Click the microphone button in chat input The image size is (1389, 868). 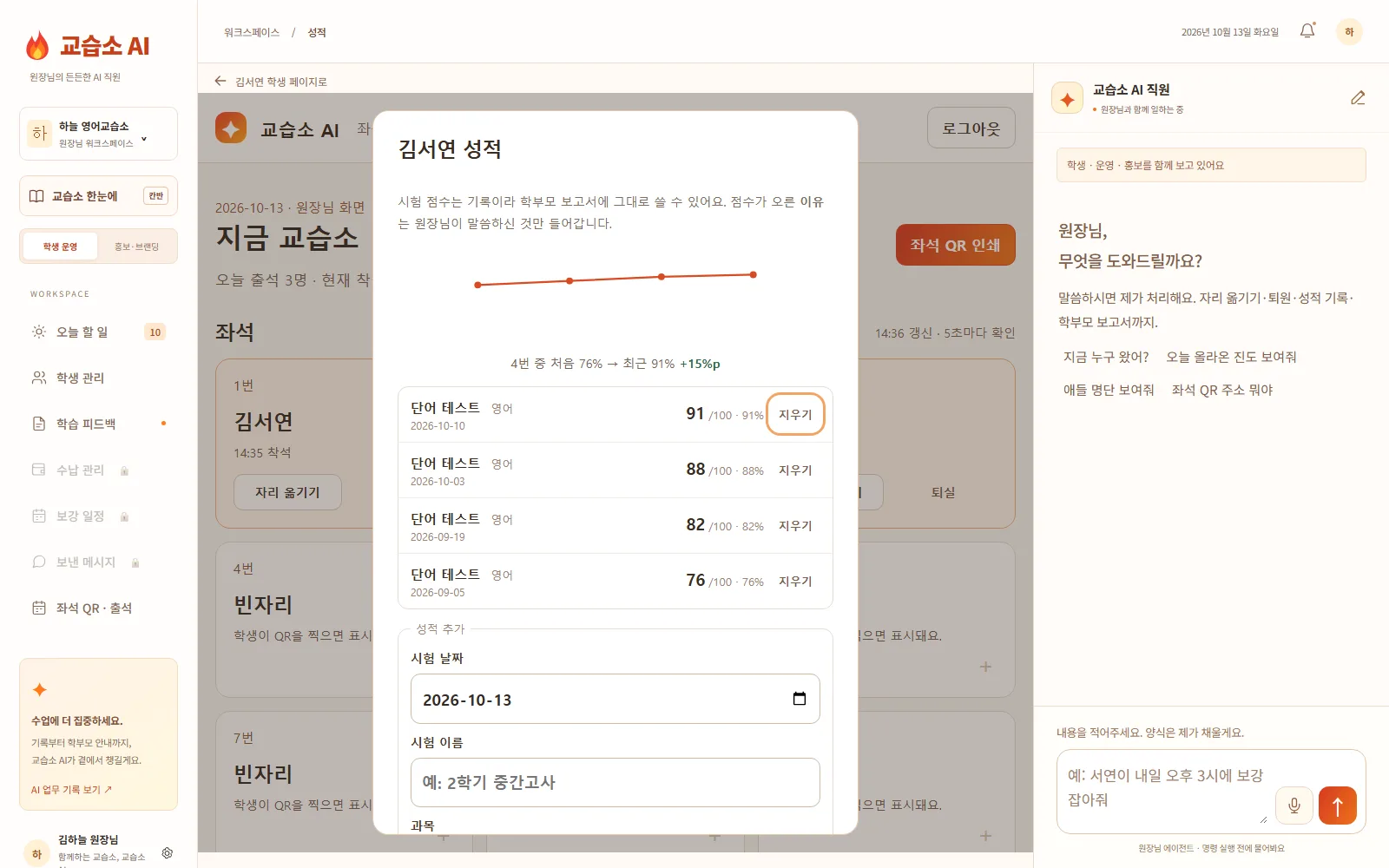(1294, 806)
